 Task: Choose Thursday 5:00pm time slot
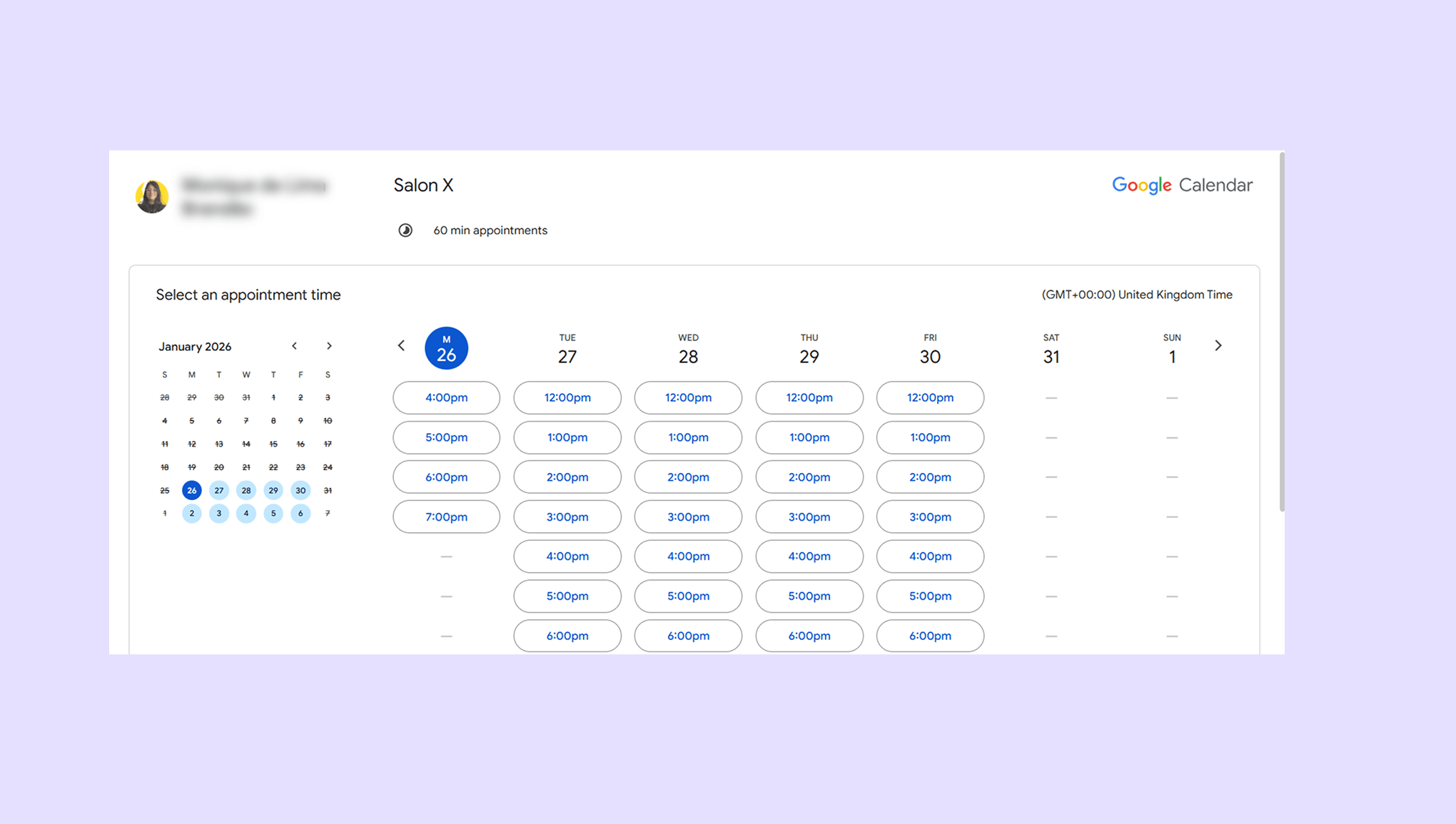coord(809,596)
